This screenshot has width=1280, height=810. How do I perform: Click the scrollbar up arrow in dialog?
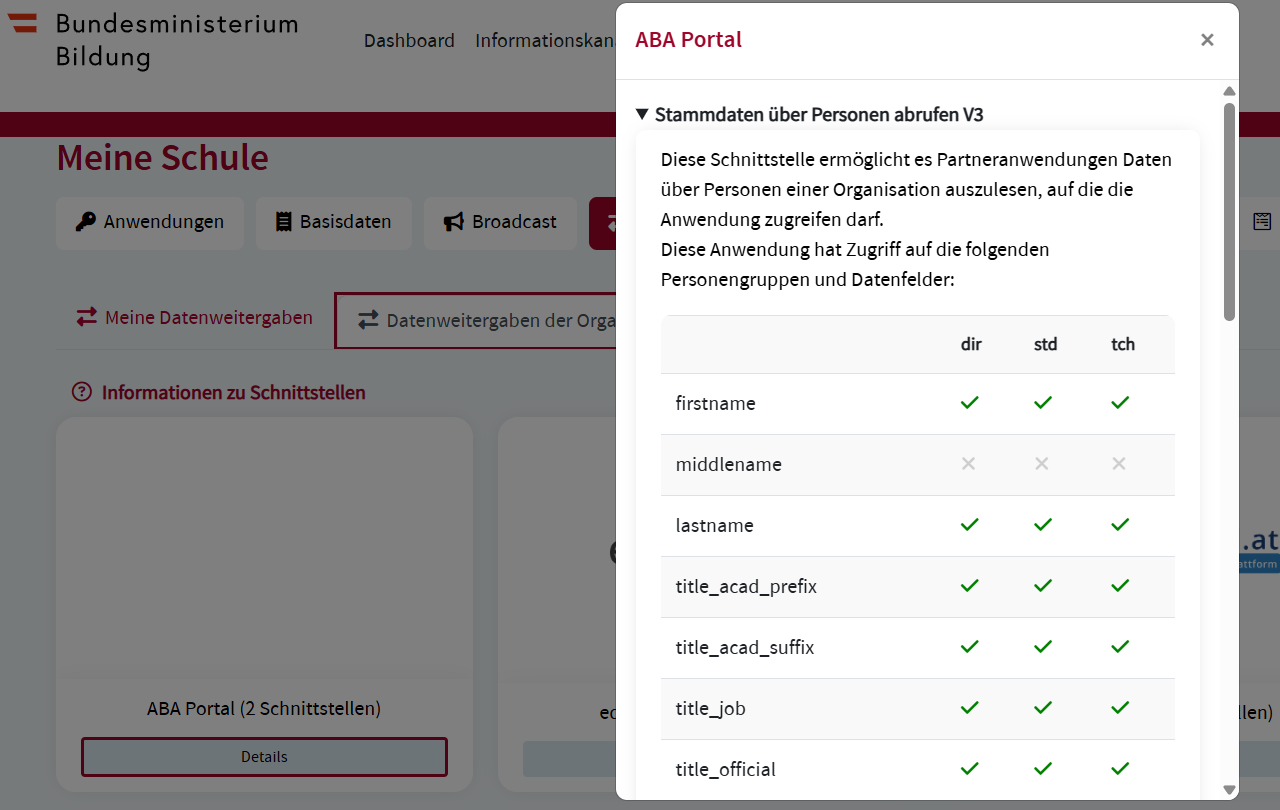tap(1229, 92)
